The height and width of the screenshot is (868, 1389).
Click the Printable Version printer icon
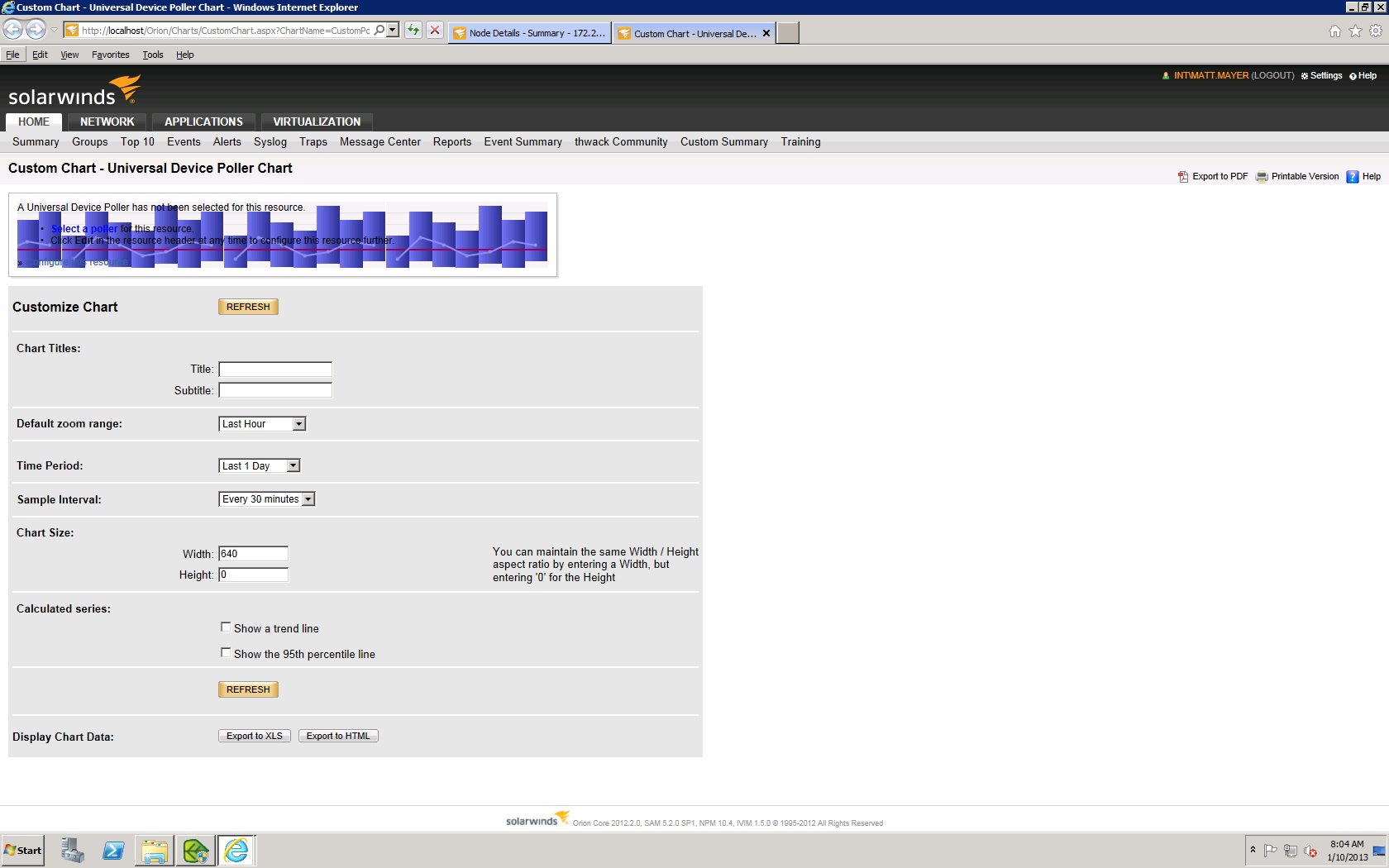(x=1262, y=177)
